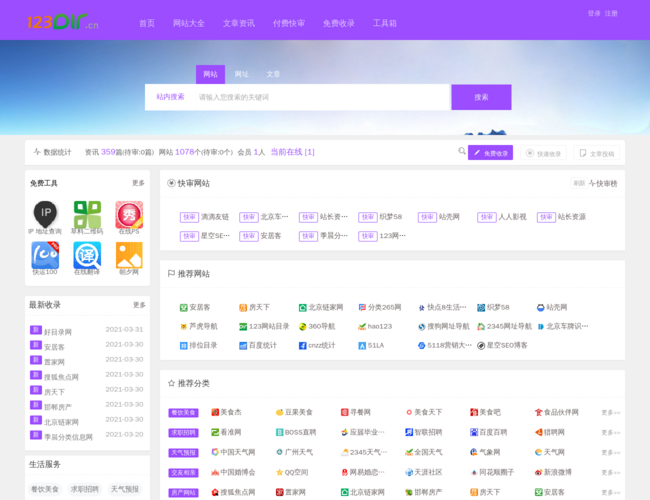This screenshot has width=650, height=500.
Task: Open QQ空间 in 交友相亲 row
Action: tap(292, 472)
